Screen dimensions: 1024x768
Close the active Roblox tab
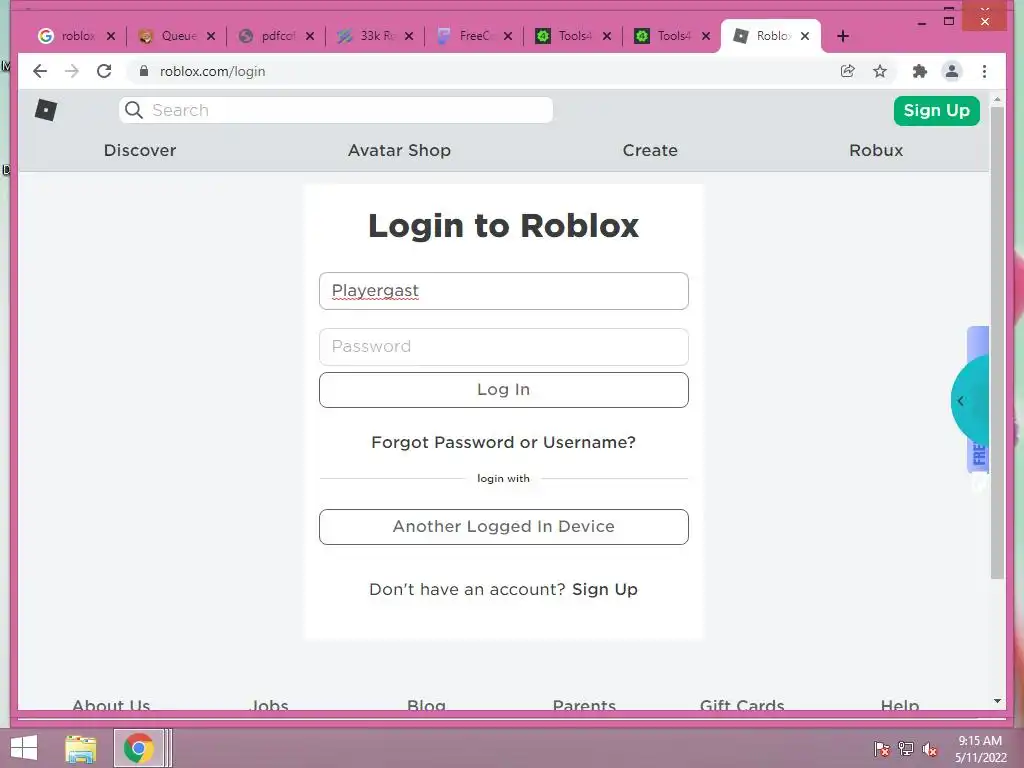click(x=805, y=36)
